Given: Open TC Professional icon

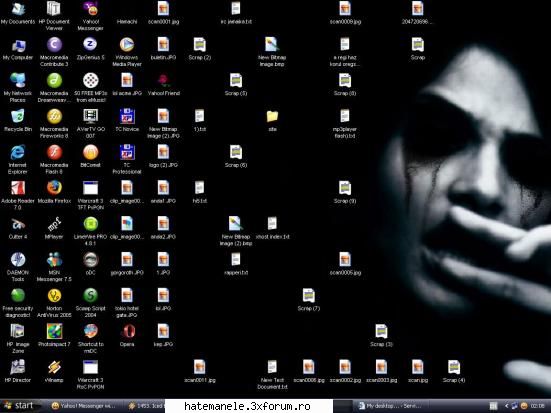Looking at the screenshot, I should [x=127, y=159].
